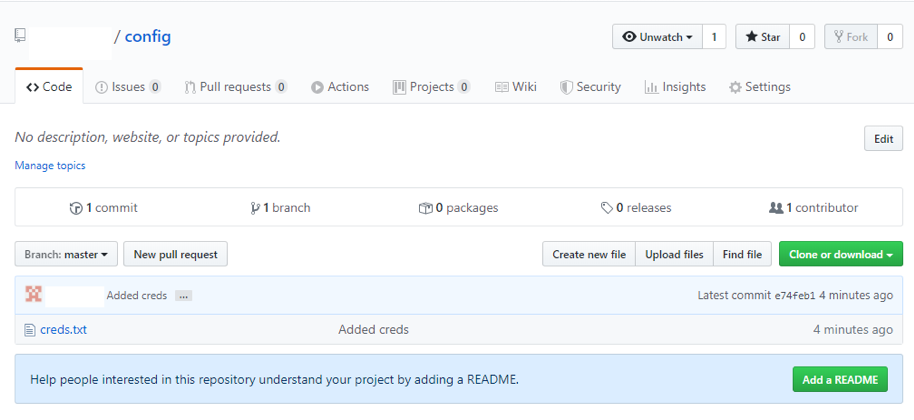Screen dimensions: 914x420
Task: Click the Actions play icon
Action: [317, 87]
